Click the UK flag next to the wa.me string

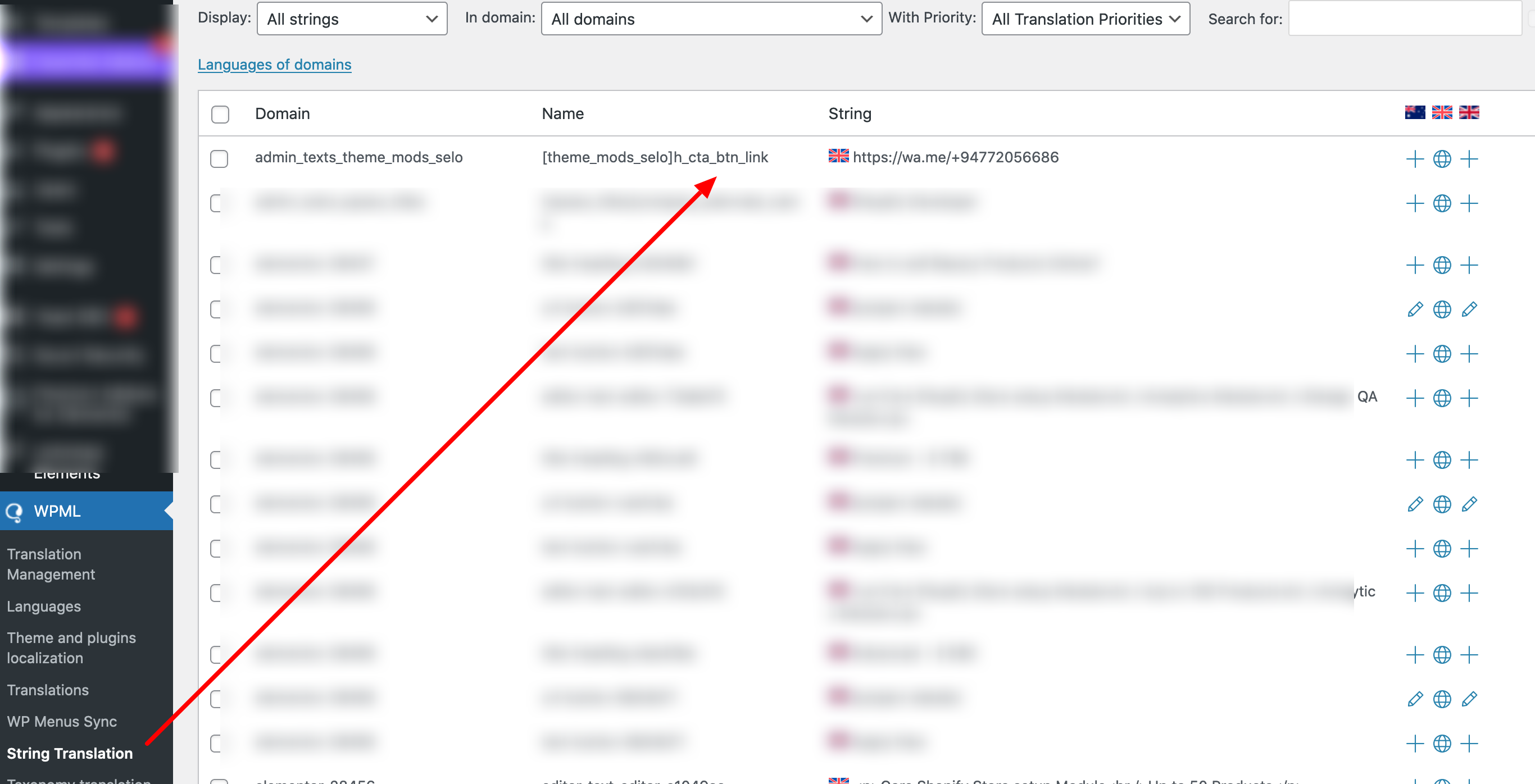tap(838, 156)
